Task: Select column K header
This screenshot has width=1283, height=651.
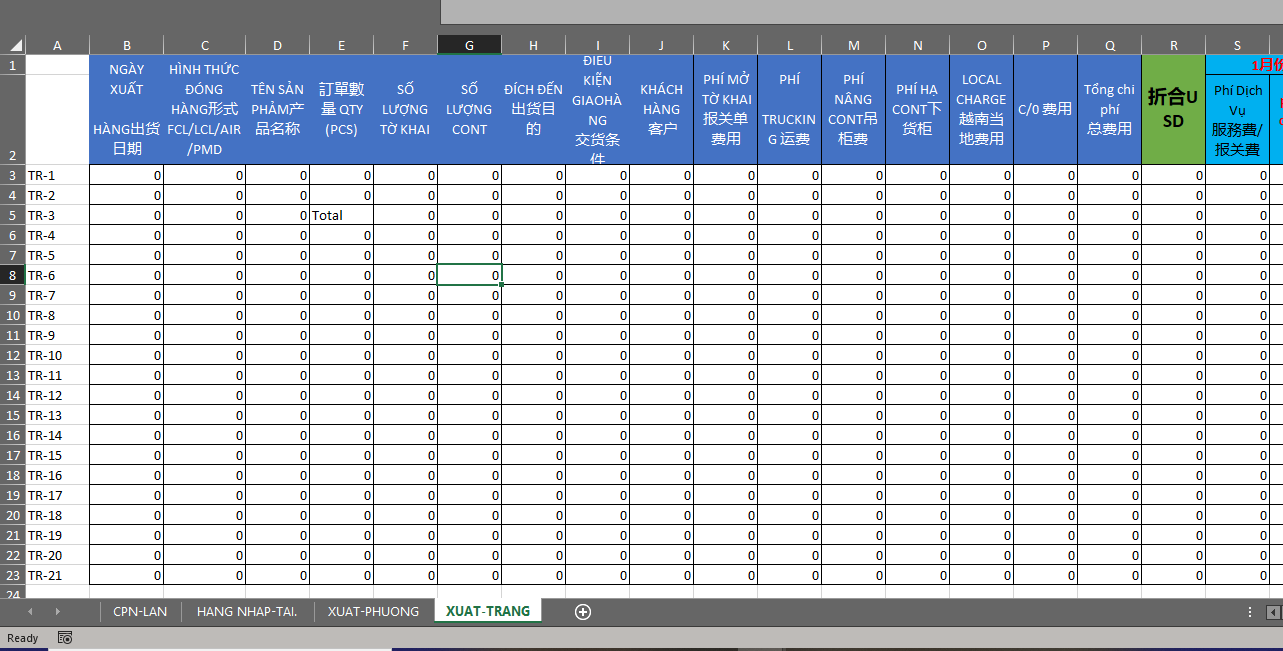Action: pos(725,45)
